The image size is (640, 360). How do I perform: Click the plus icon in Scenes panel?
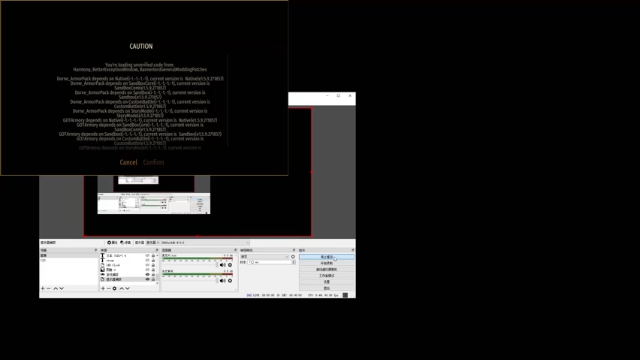tap(42, 289)
